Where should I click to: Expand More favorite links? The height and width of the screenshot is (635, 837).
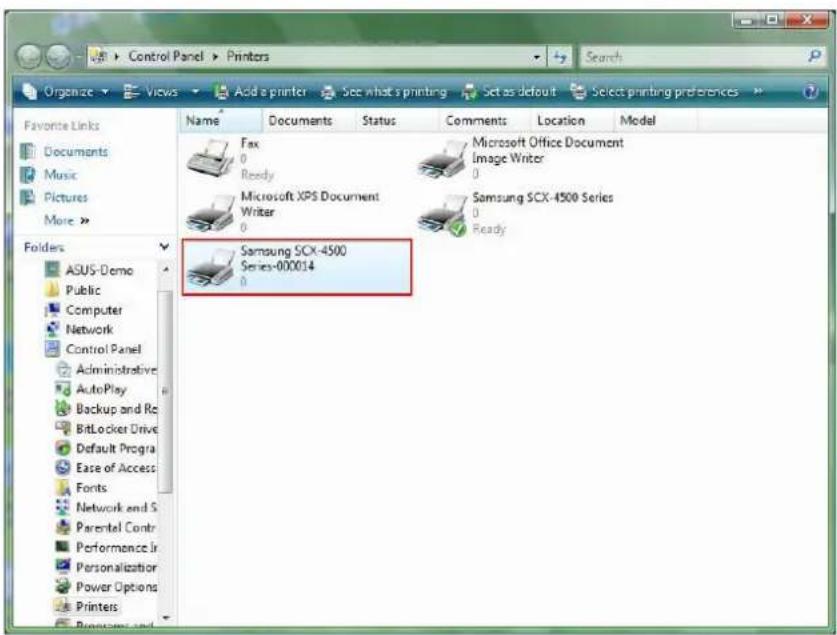(67, 220)
